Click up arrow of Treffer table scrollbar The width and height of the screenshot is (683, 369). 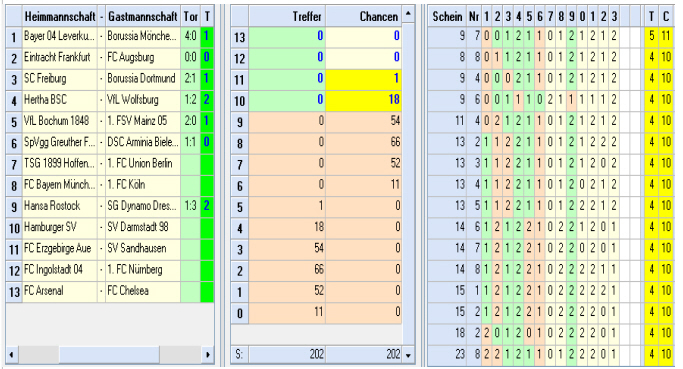click(x=408, y=14)
